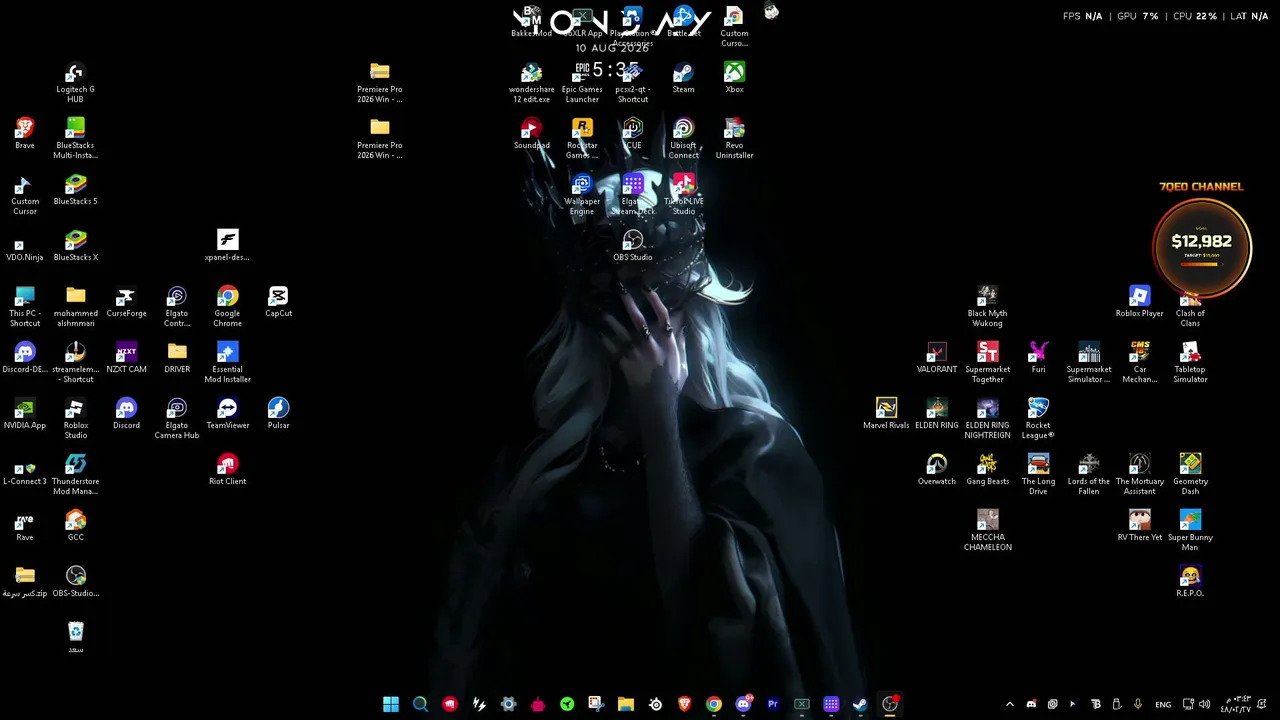This screenshot has height=720, width=1280.
Task: Click the microphone icon in system tray
Action: [x=1138, y=704]
